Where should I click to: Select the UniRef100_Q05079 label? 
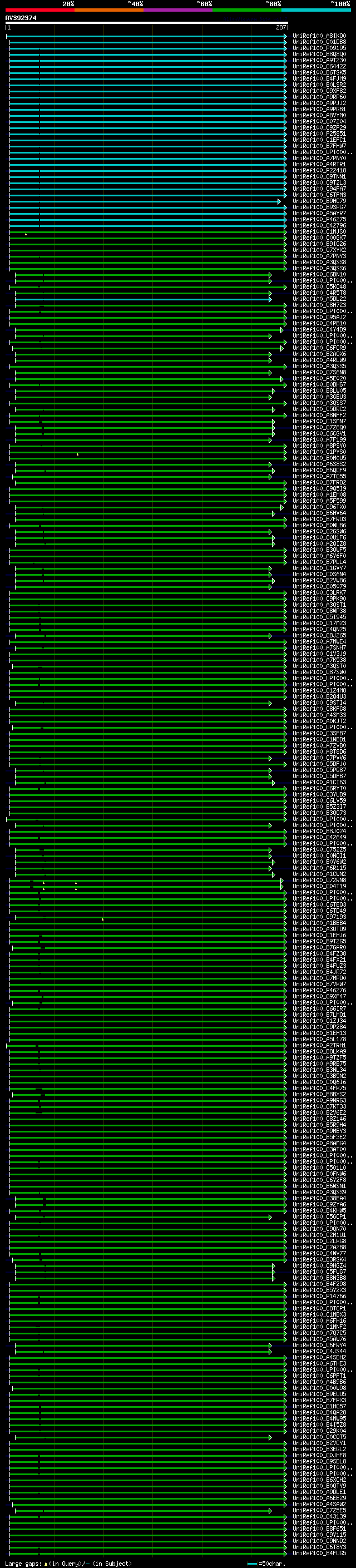(x=319, y=586)
